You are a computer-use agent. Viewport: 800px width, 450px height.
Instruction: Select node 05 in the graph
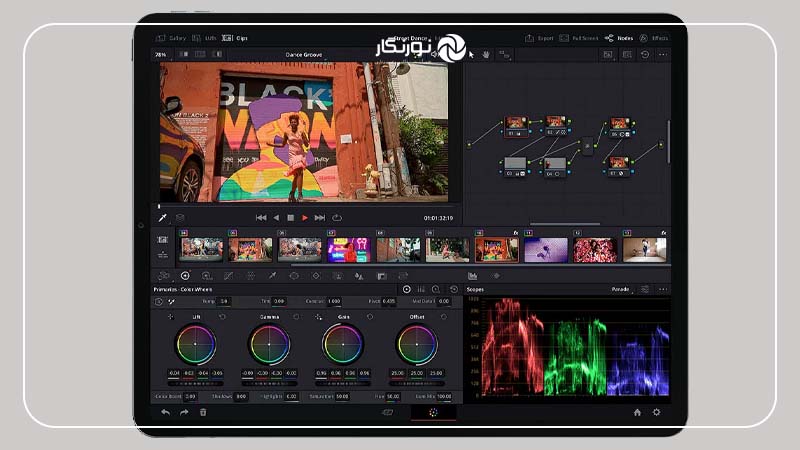[x=620, y=128]
